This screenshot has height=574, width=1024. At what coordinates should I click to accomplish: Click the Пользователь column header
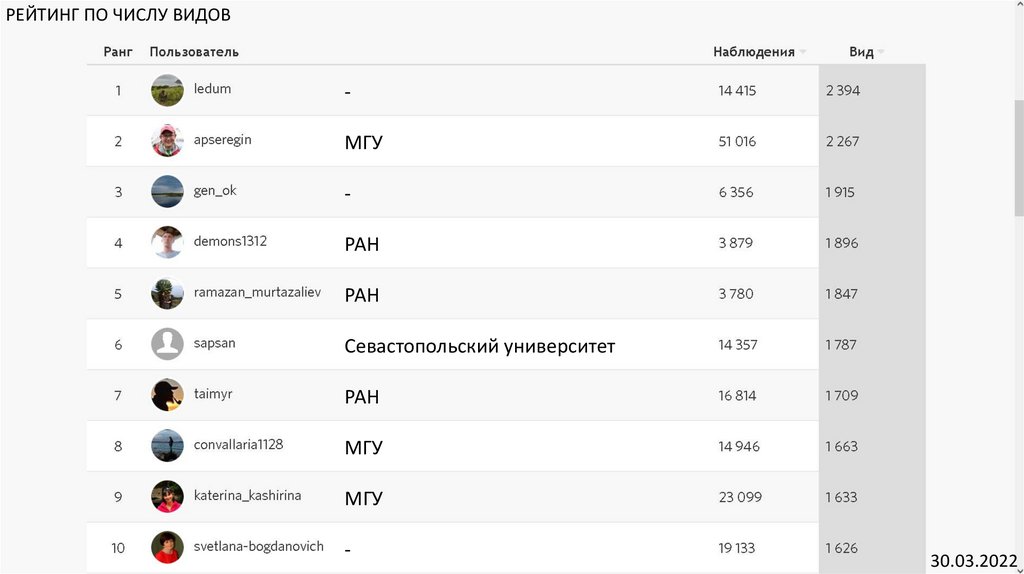point(194,52)
